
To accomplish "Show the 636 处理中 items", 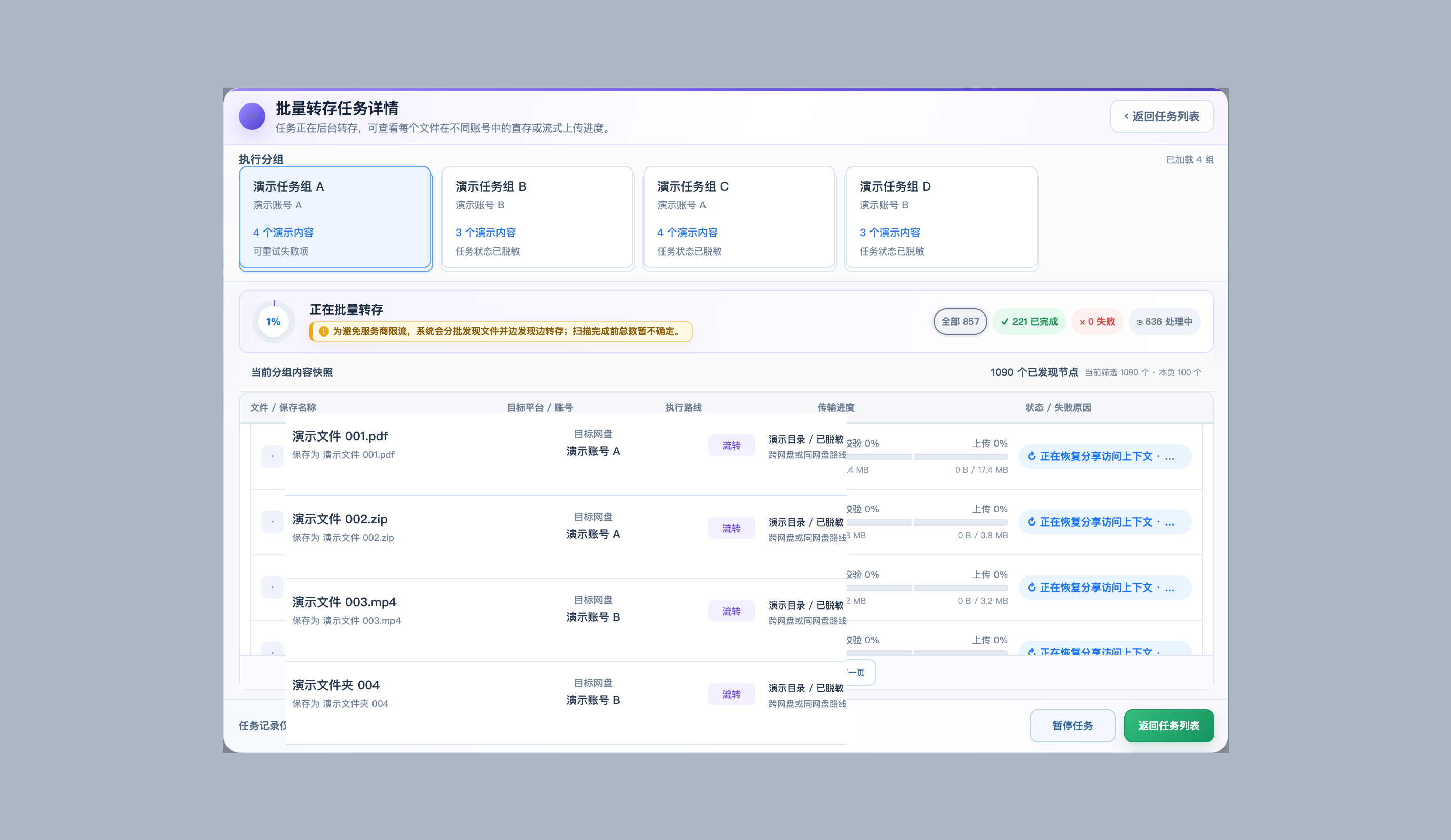I will coord(1164,321).
